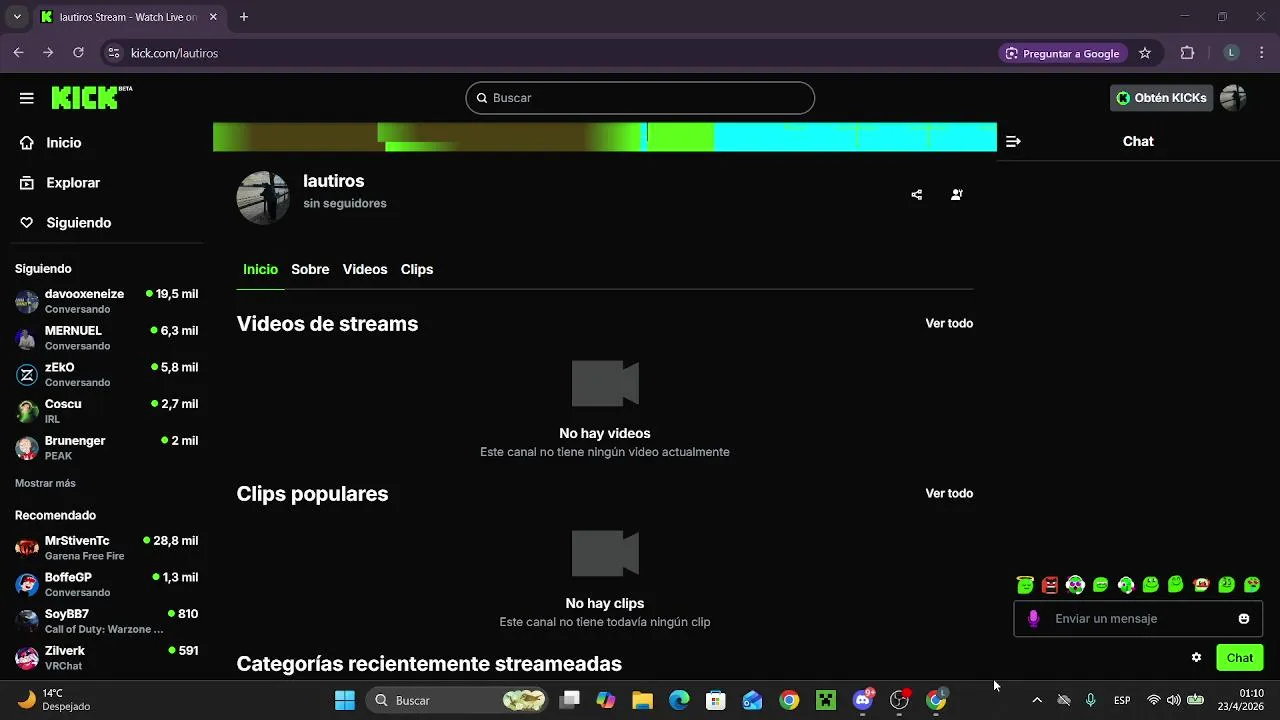1280x720 pixels.
Task: Open recommended SoyBB7 channel
Action: (107, 621)
